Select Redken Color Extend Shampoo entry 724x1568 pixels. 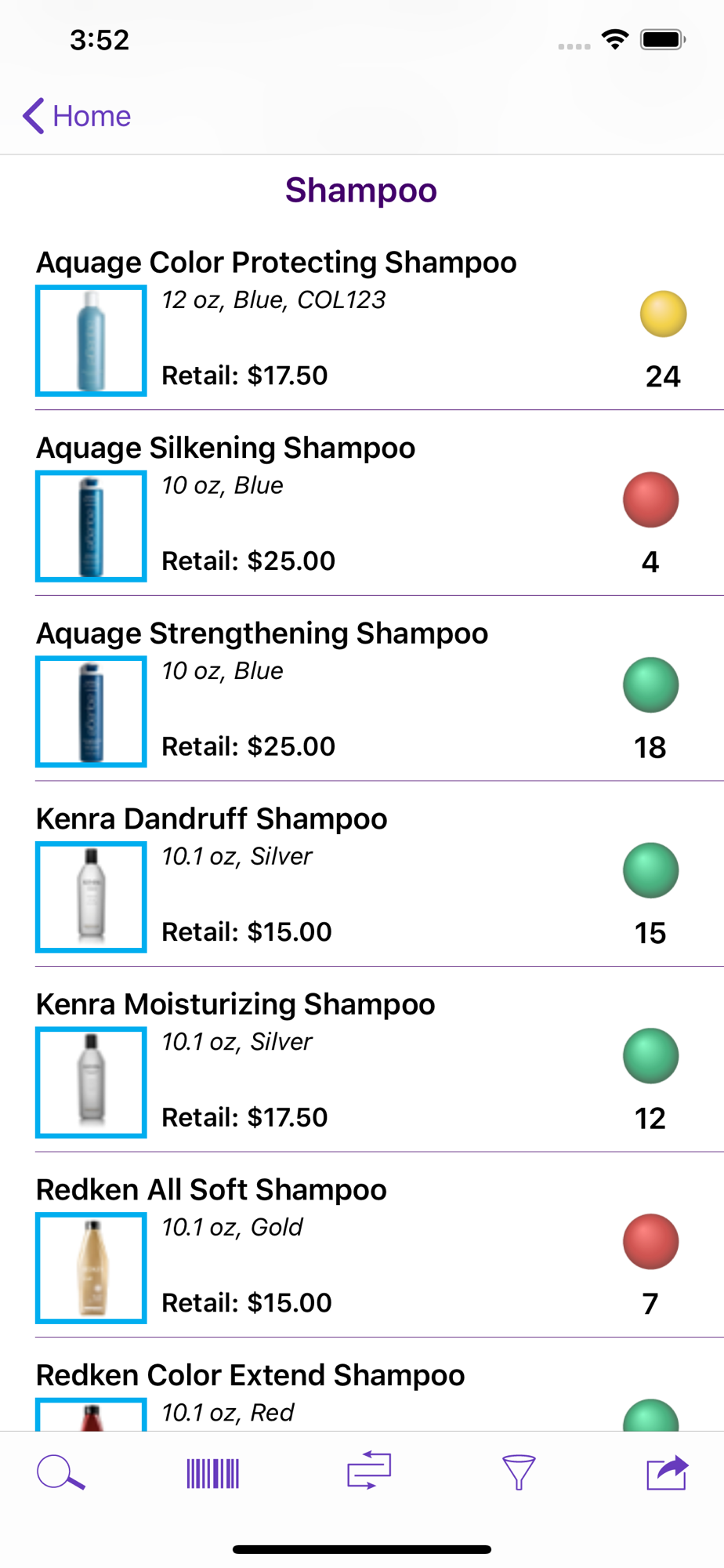[x=250, y=1375]
